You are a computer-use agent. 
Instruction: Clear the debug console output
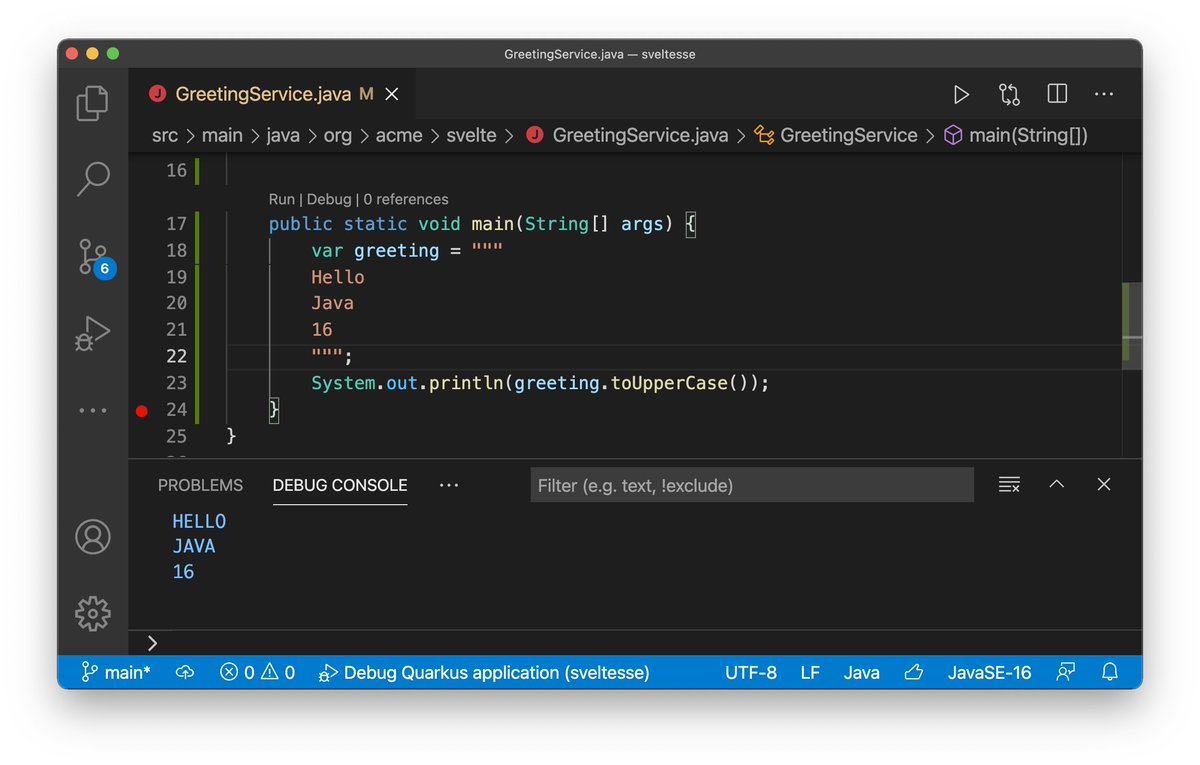pos(1009,485)
